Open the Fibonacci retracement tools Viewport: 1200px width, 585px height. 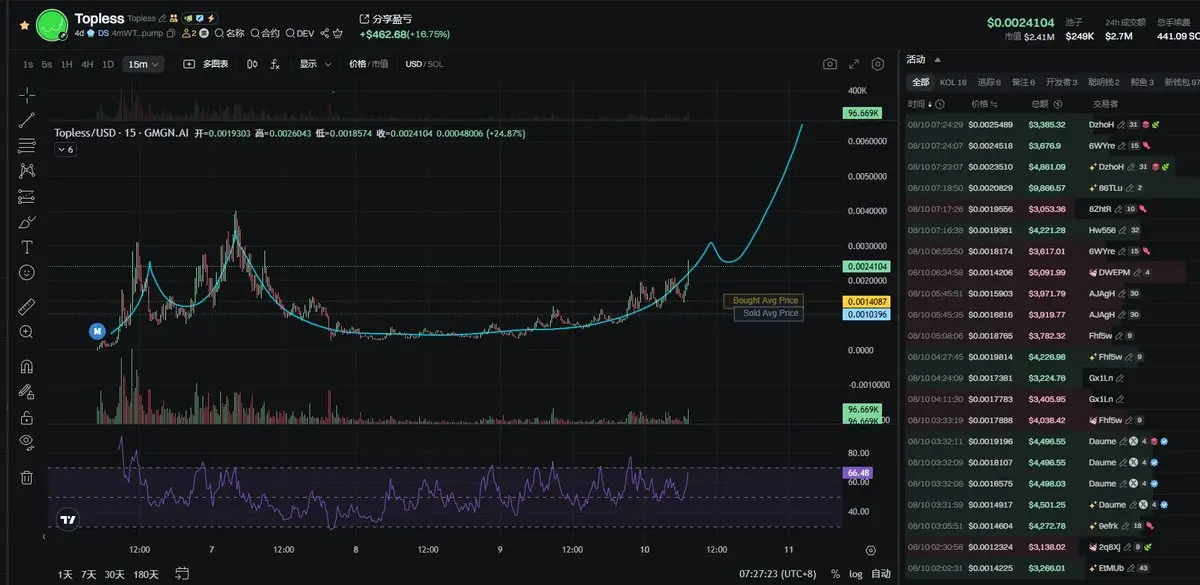tap(27, 146)
